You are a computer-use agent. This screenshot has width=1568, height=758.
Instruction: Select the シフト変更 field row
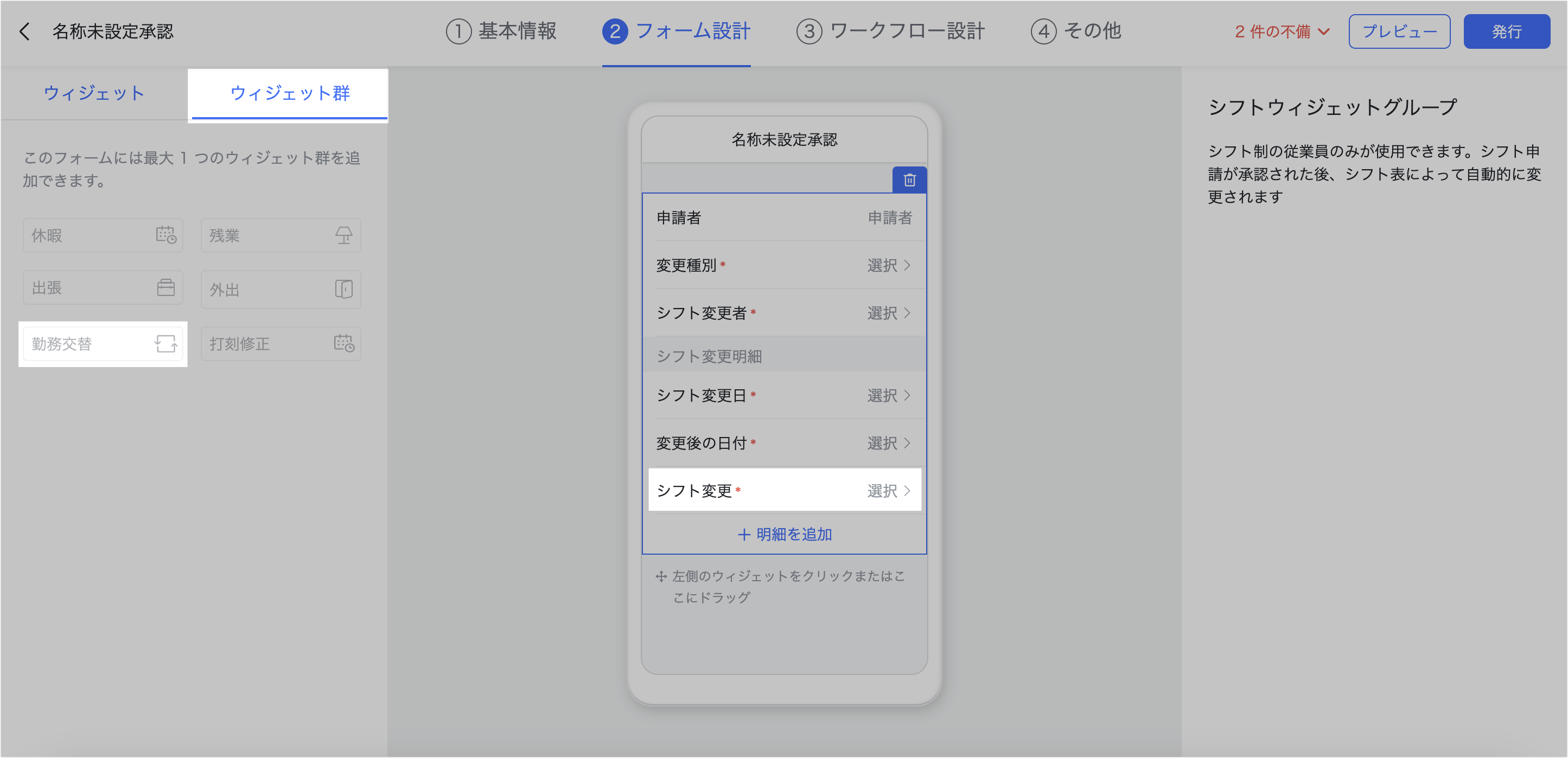tap(784, 490)
